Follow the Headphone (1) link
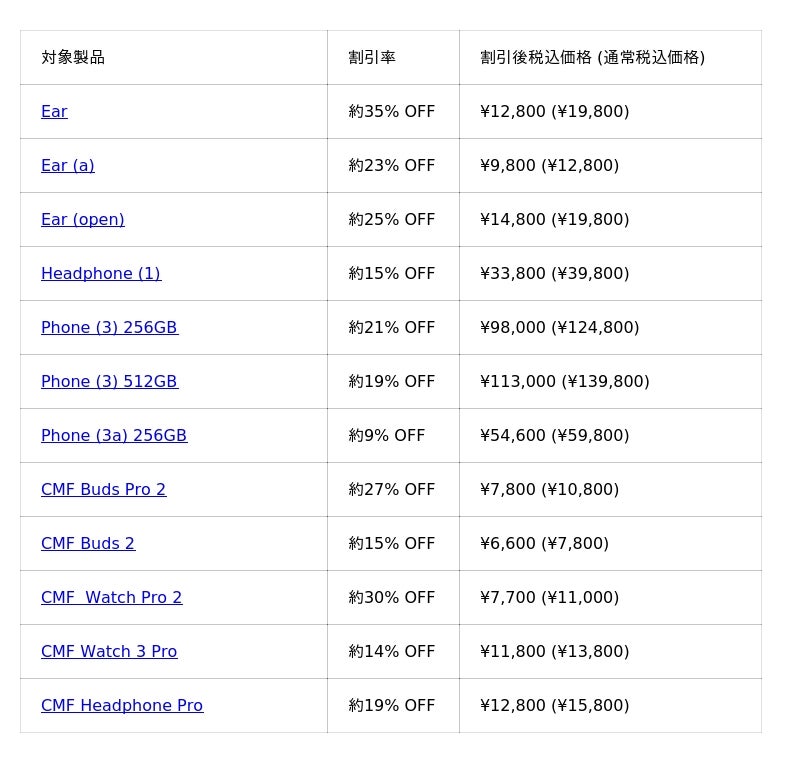 click(101, 274)
